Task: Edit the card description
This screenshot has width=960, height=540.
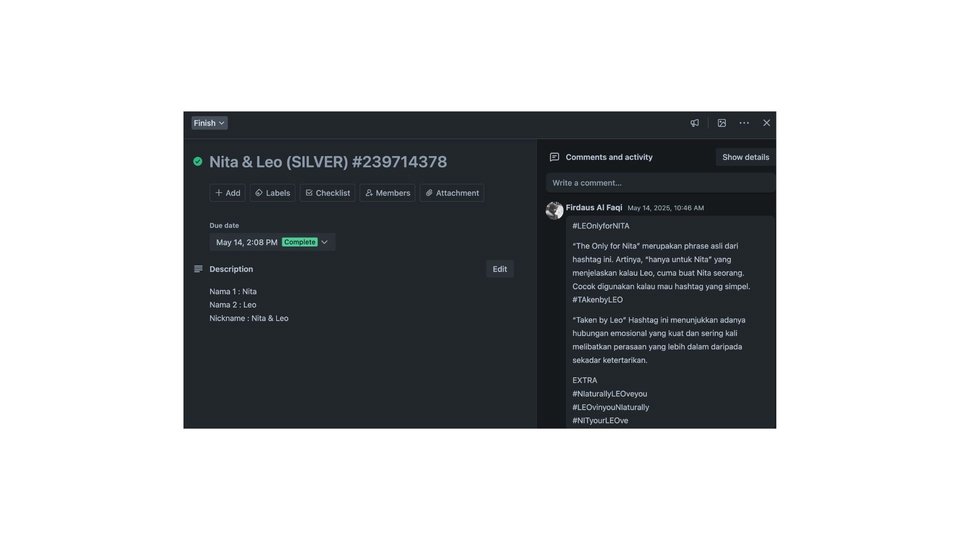Action: coord(499,269)
